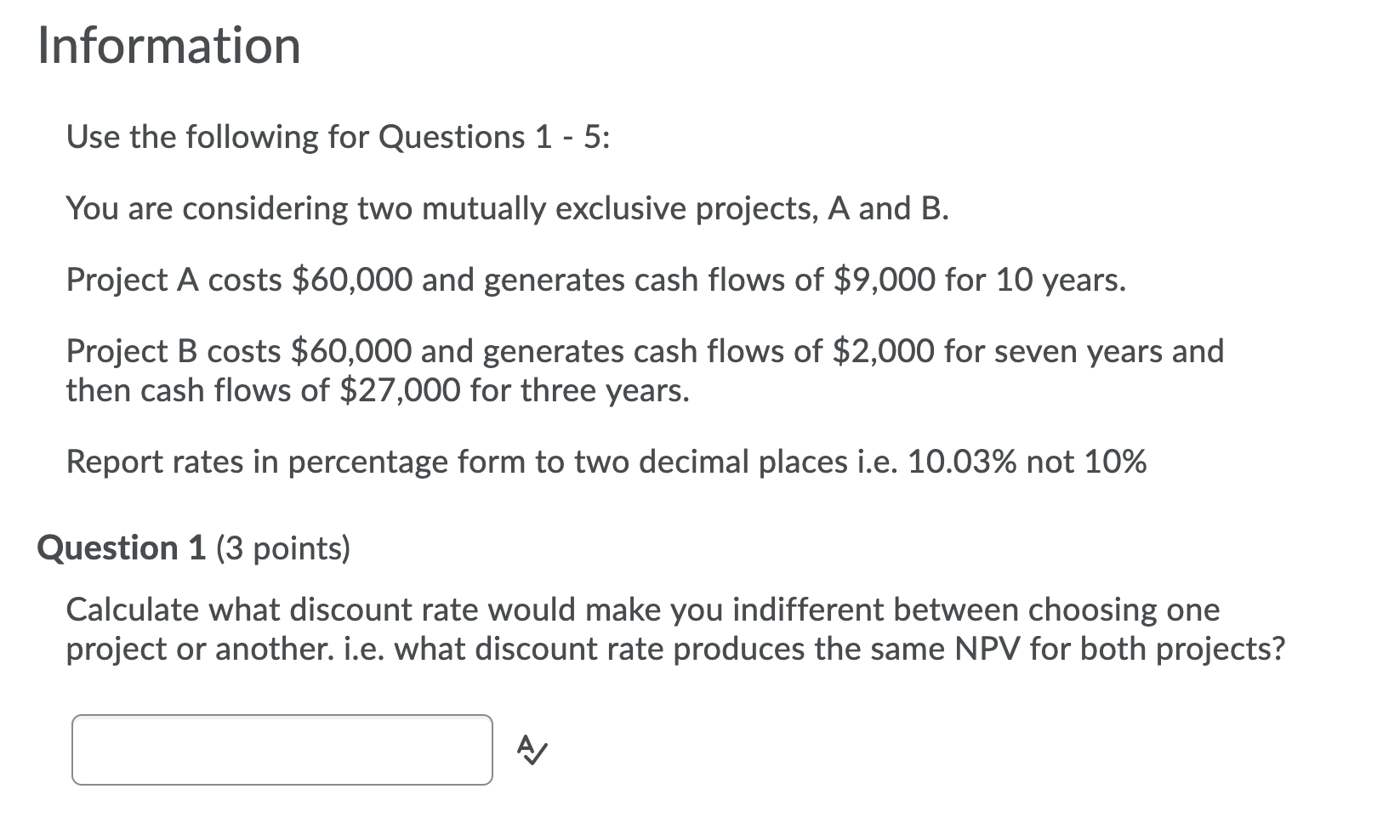Select the Question 1 (3 points) heading

click(x=196, y=548)
